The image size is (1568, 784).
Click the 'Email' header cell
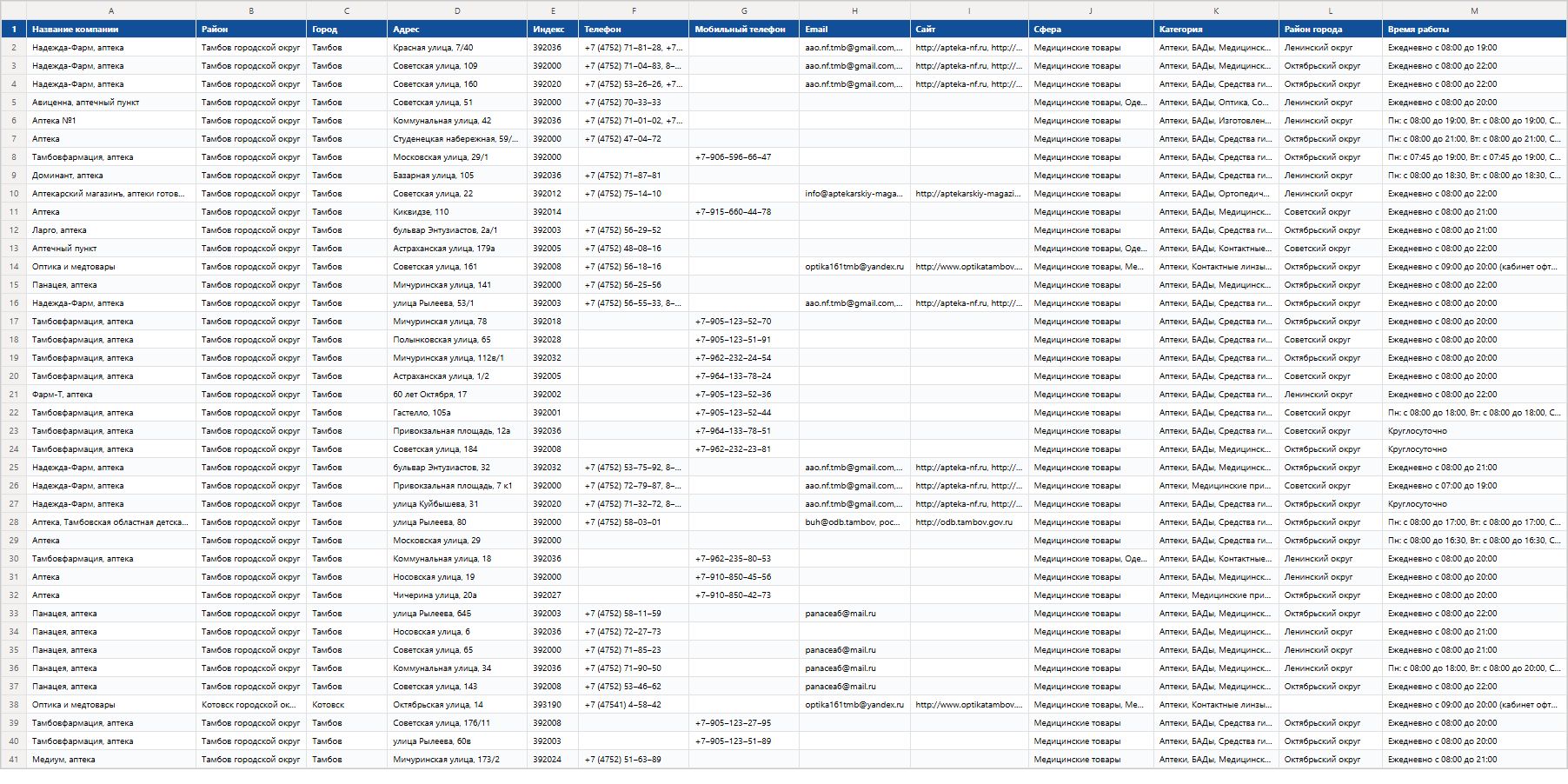[x=854, y=30]
